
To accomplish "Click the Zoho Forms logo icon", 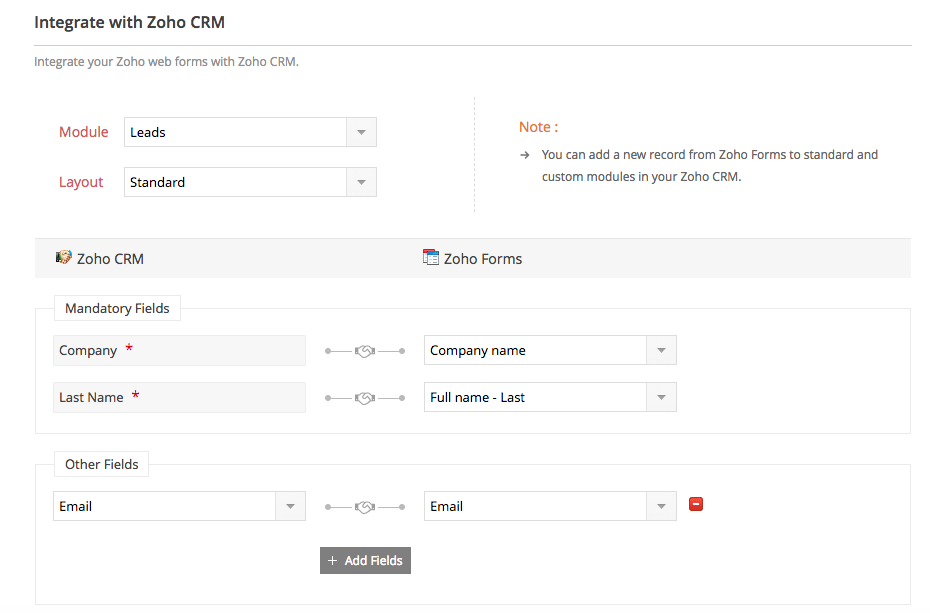I will click(431, 257).
